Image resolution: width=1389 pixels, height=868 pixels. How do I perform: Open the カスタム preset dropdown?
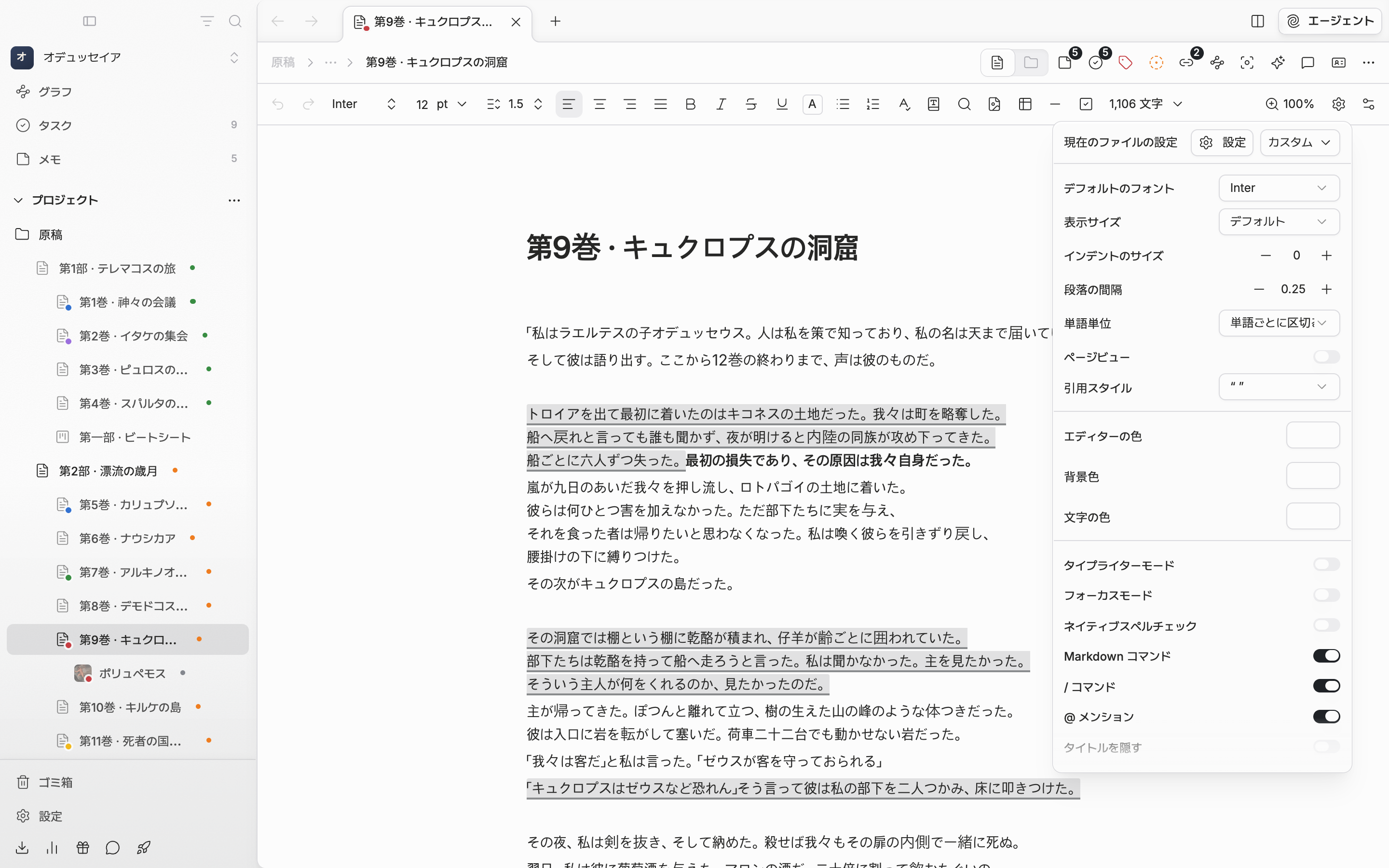coord(1299,142)
